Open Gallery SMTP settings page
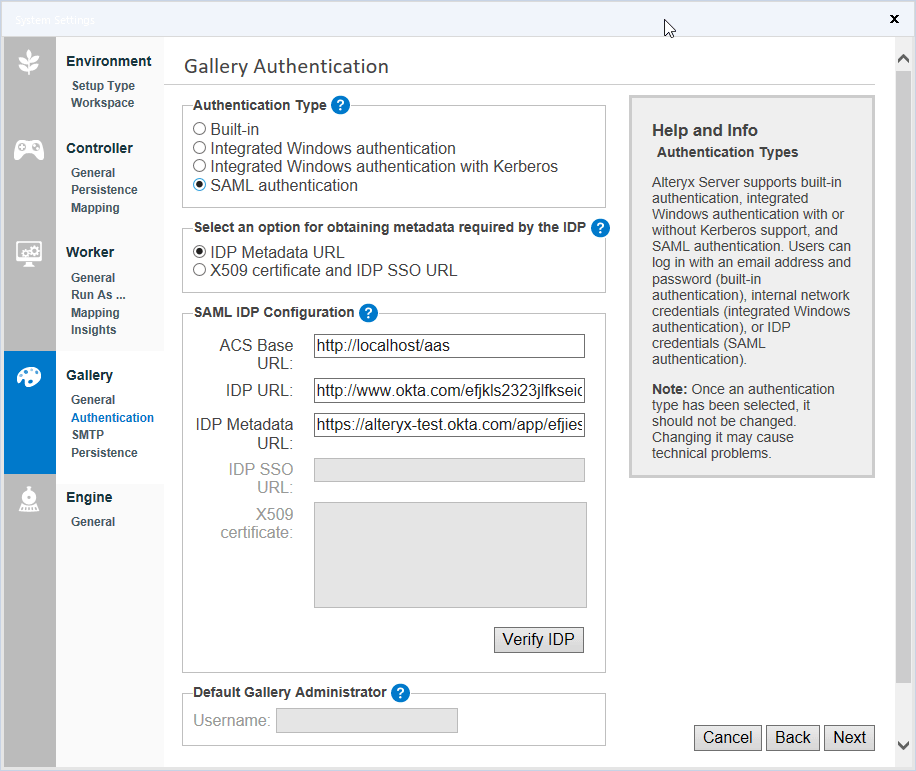The height and width of the screenshot is (771, 916). [x=87, y=435]
